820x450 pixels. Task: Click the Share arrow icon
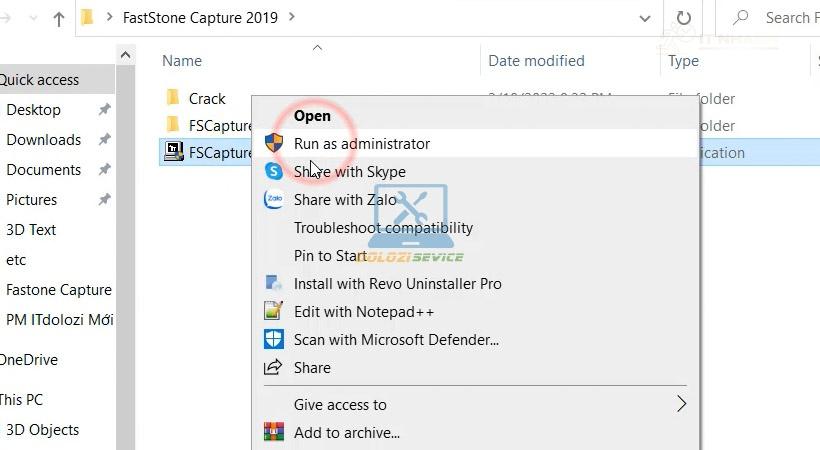[x=273, y=367]
